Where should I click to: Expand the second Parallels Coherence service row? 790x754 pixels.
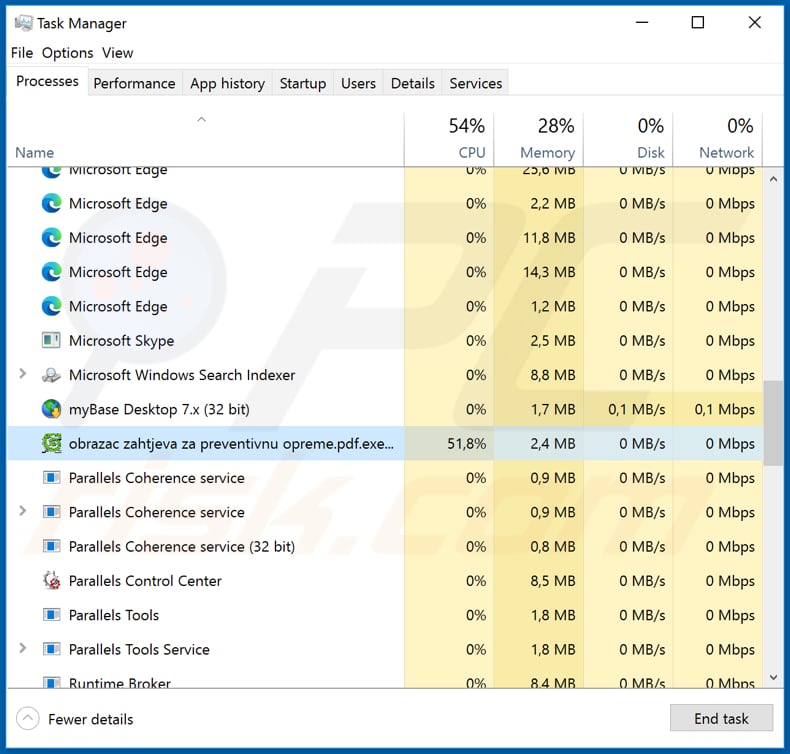(23, 511)
